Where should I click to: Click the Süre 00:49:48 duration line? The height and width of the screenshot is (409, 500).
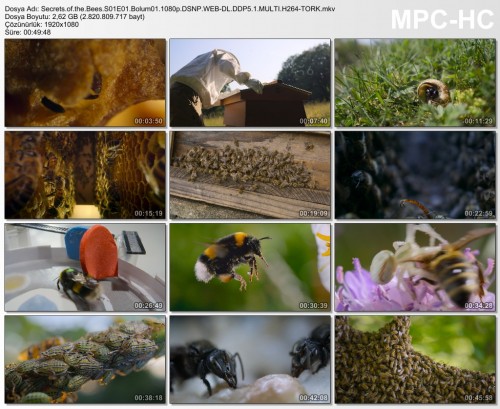click(x=28, y=32)
